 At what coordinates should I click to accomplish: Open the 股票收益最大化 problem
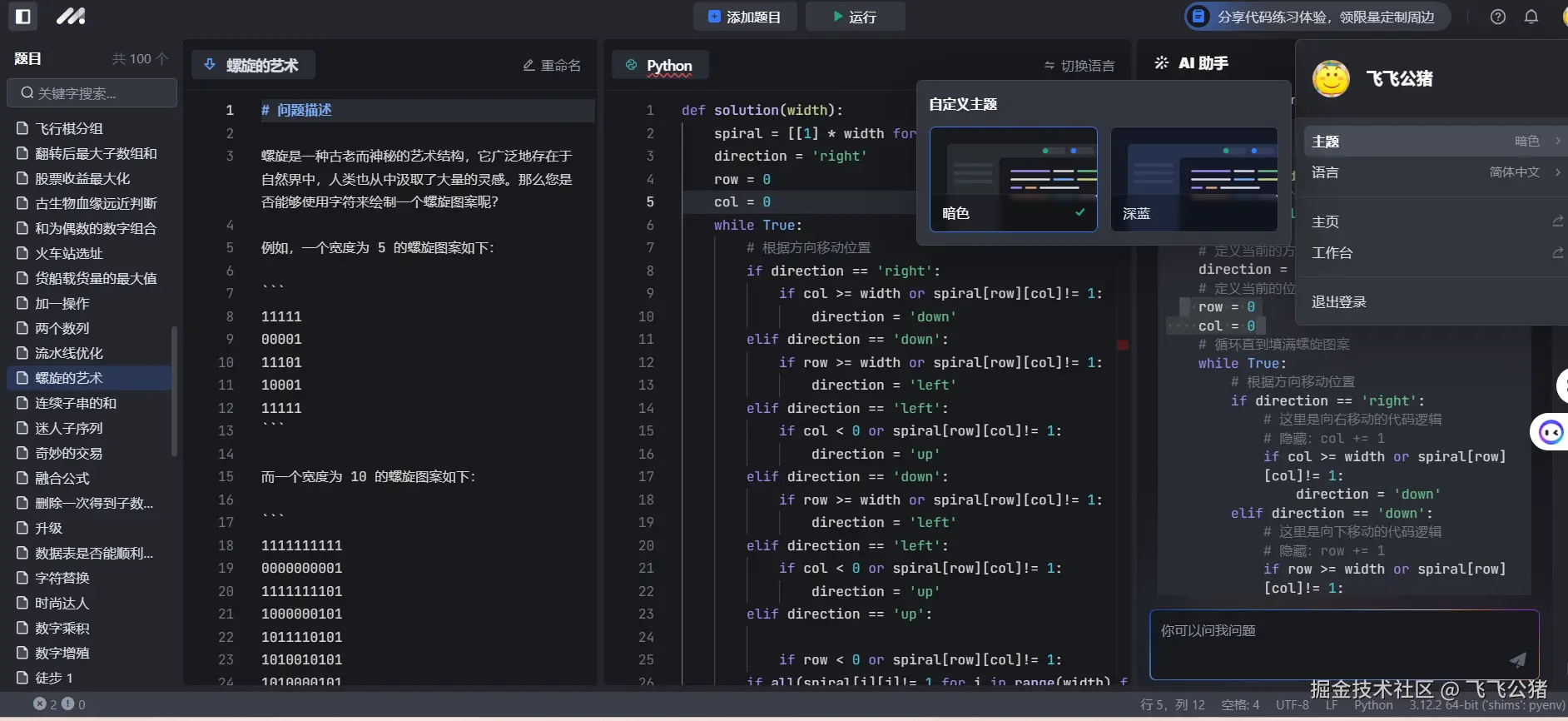pyautogui.click(x=90, y=178)
